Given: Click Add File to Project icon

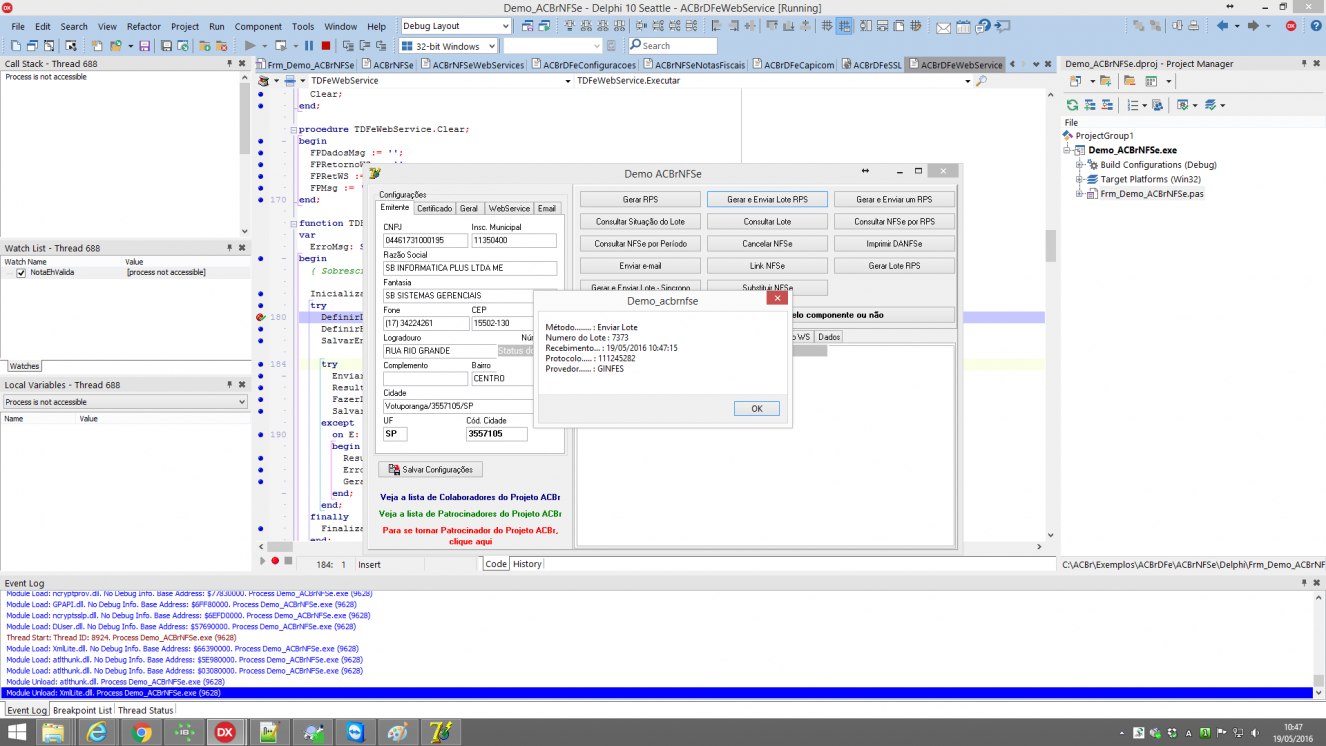Looking at the screenshot, I should point(205,46).
